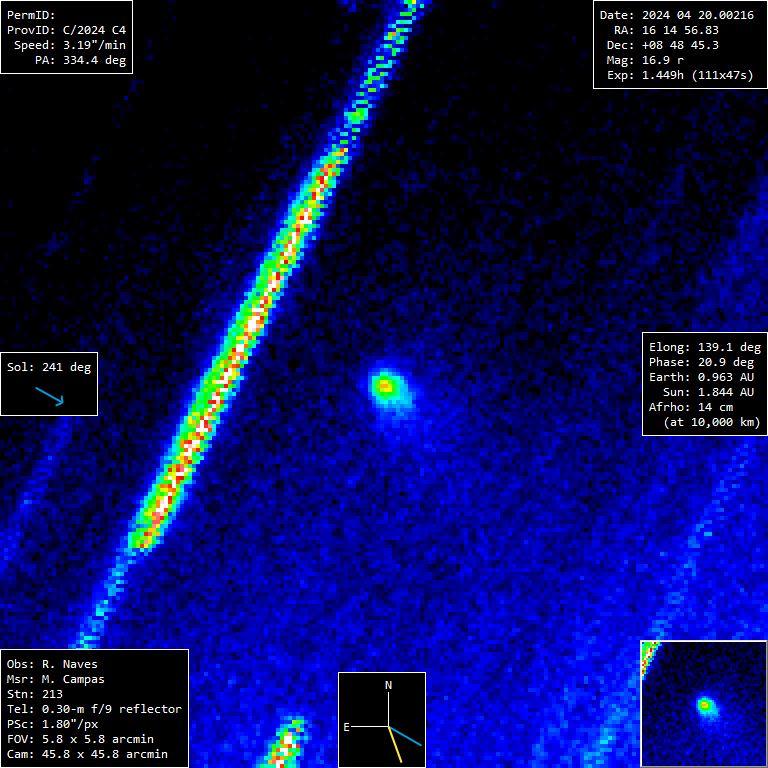This screenshot has height=768, width=768.
Task: Click the N-E compass orientation diagram
Action: point(382,720)
